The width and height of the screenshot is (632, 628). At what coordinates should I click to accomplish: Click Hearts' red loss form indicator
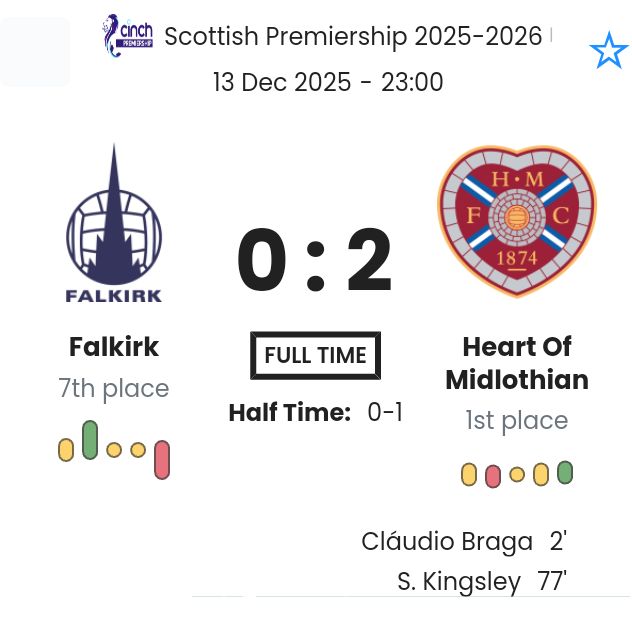tap(493, 476)
